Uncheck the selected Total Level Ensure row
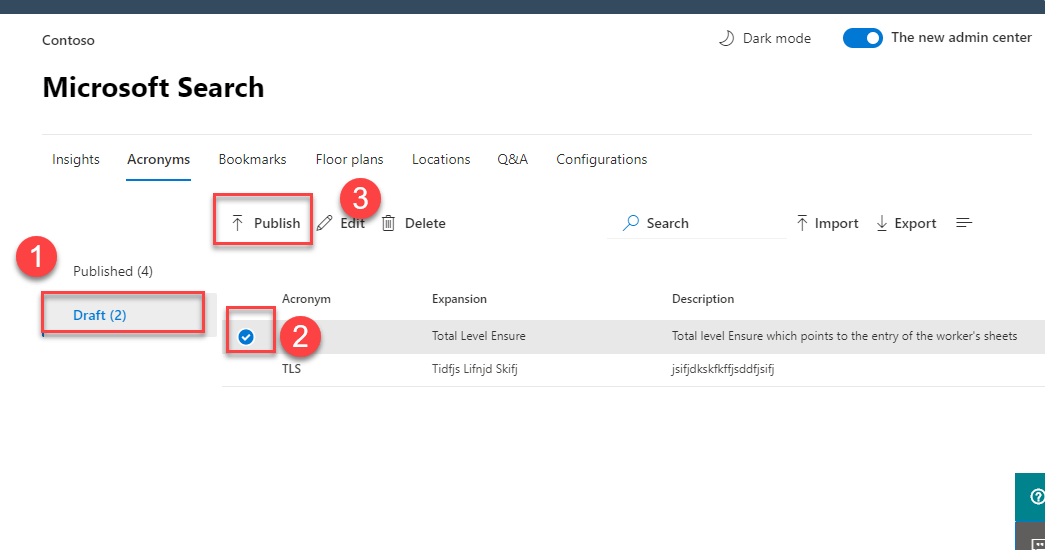Image resolution: width=1045 pixels, height=550 pixels. (x=246, y=337)
